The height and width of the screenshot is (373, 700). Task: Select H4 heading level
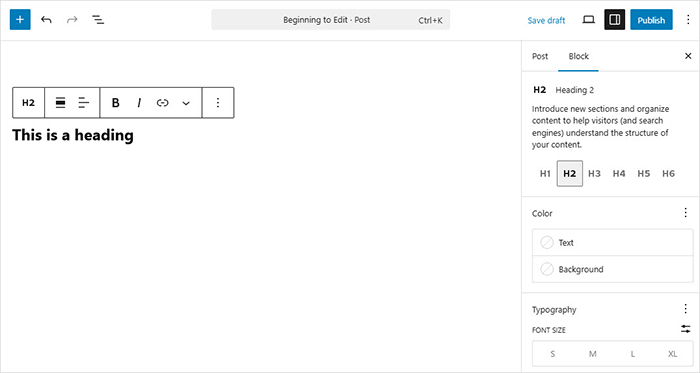619,174
